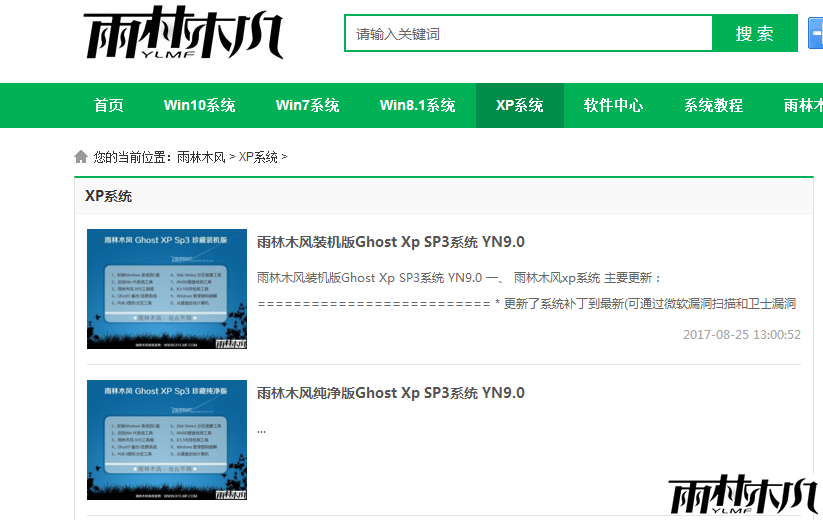Image resolution: width=823 pixels, height=520 pixels.
Task: Click the blue button right of search
Action: [x=816, y=33]
